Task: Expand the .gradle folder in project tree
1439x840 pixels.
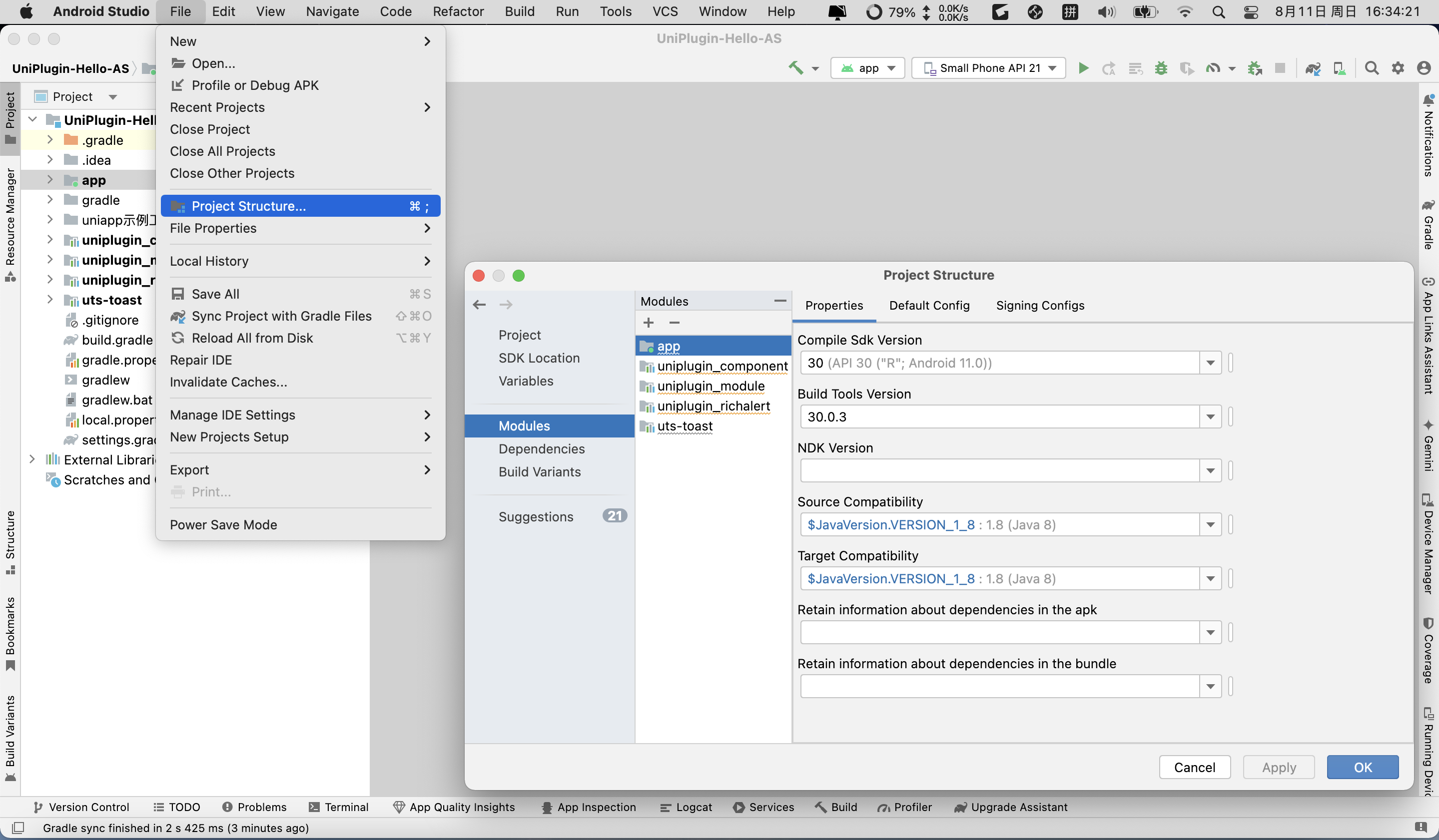Action: click(x=49, y=140)
